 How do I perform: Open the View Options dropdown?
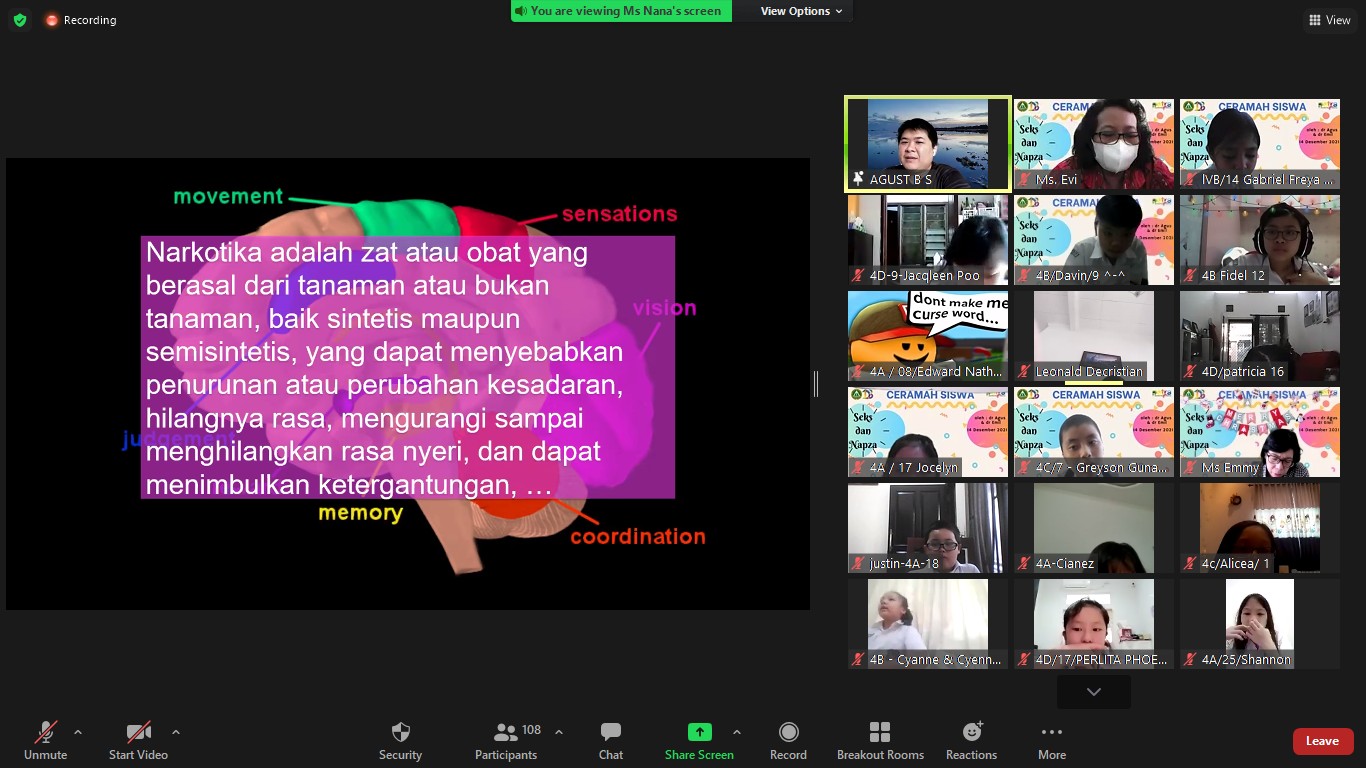[801, 11]
